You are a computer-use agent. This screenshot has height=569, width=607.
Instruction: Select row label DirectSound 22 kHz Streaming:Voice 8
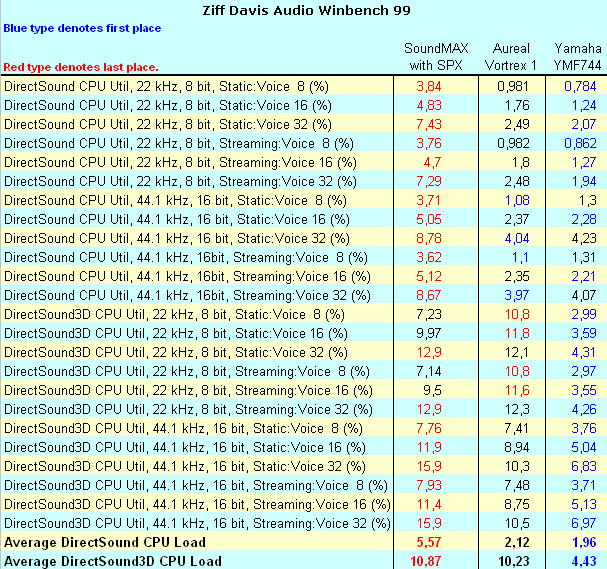(178, 143)
